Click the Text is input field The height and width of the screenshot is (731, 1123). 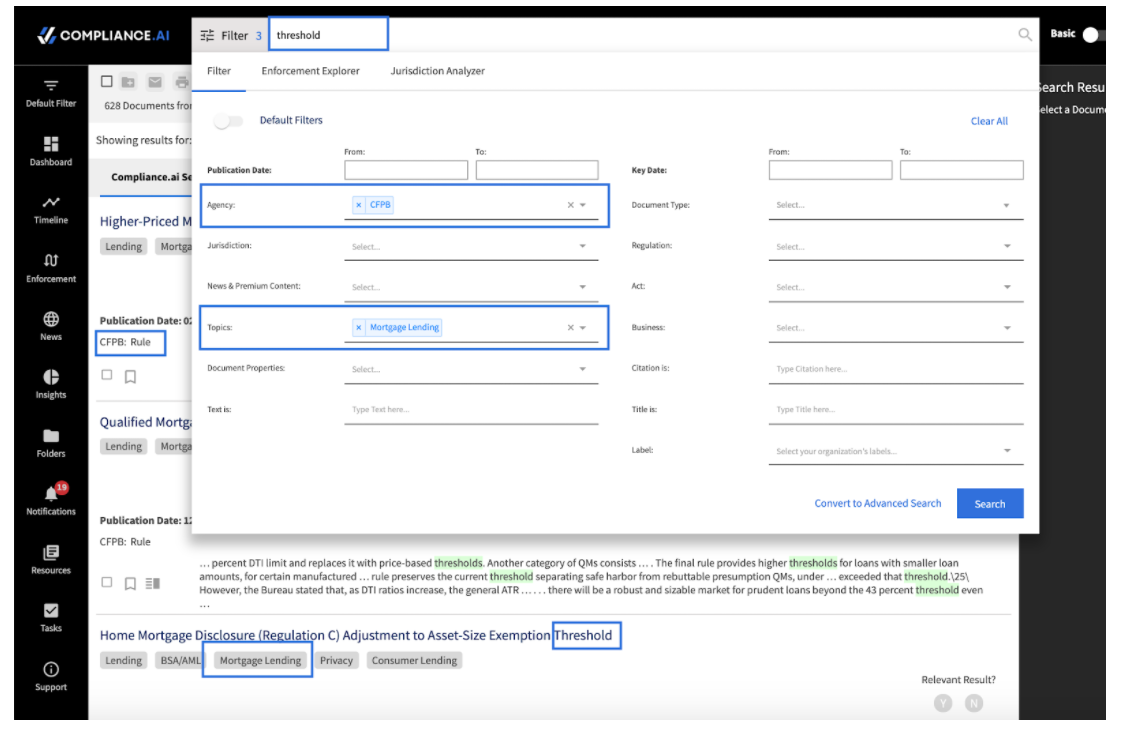(471, 410)
